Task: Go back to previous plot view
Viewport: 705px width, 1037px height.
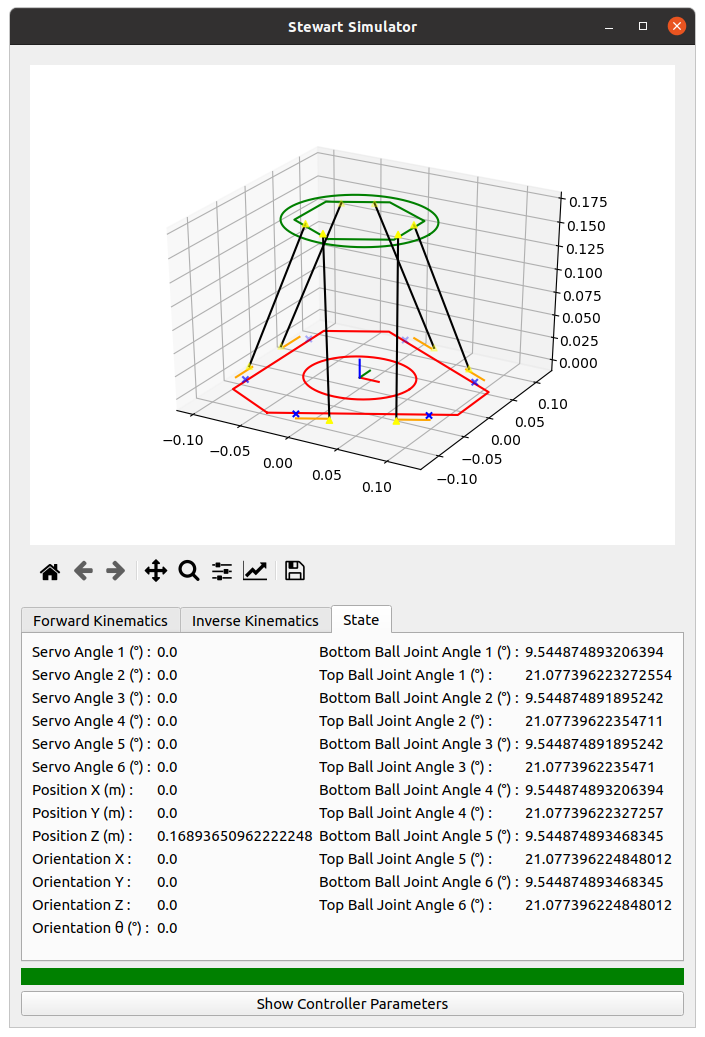Action: (x=83, y=571)
